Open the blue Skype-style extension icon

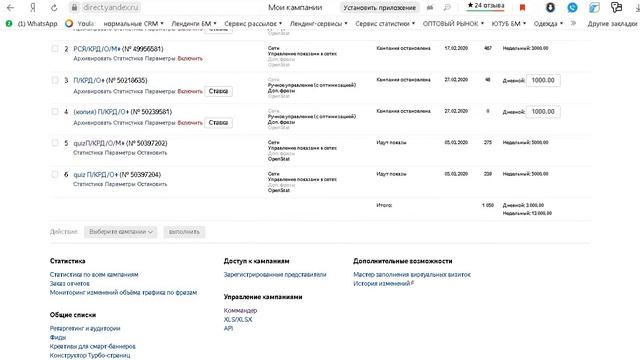(x=572, y=7)
